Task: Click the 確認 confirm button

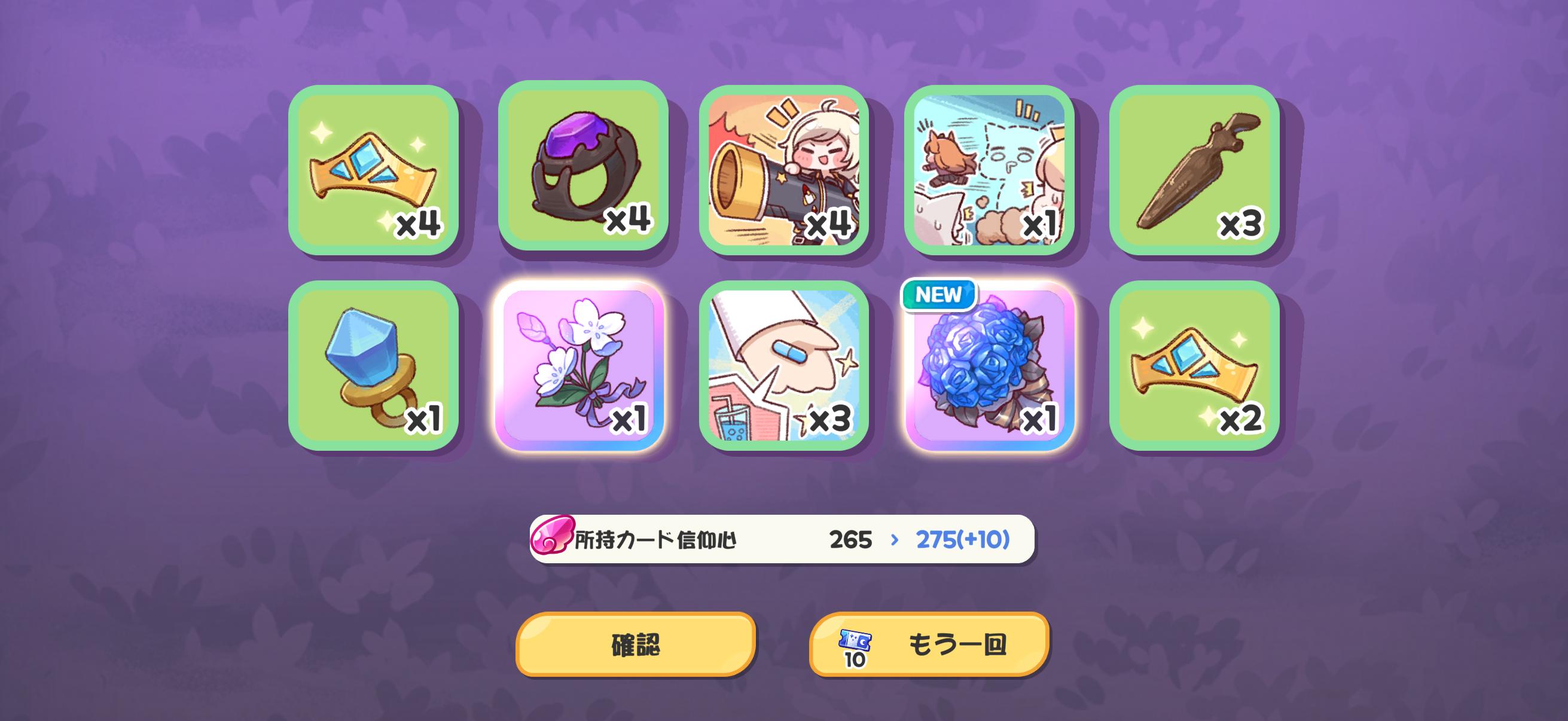Action: (x=636, y=644)
